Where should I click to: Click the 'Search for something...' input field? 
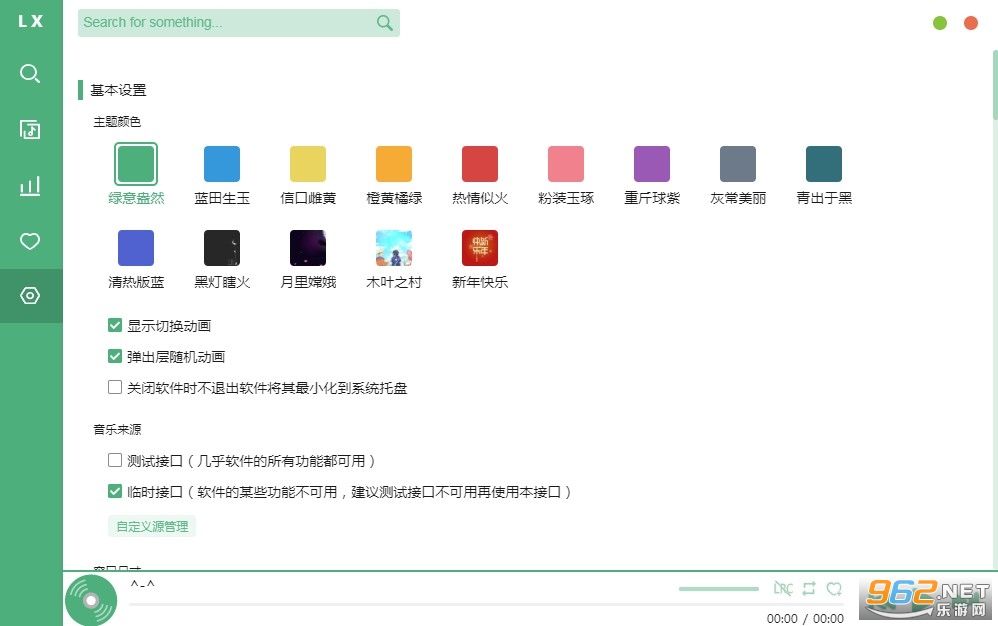225,23
